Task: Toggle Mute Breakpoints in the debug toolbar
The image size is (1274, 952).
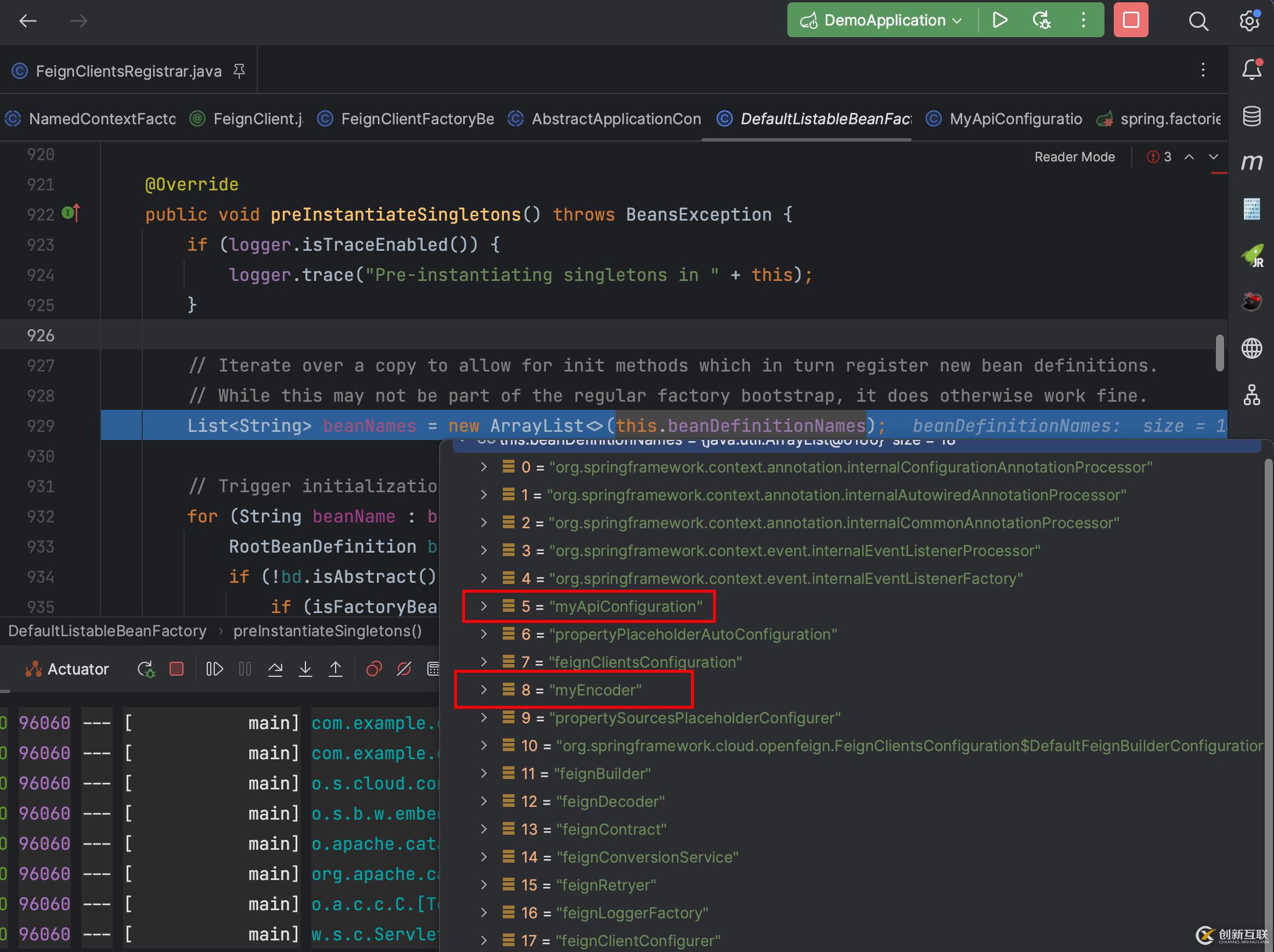Action: (x=404, y=669)
